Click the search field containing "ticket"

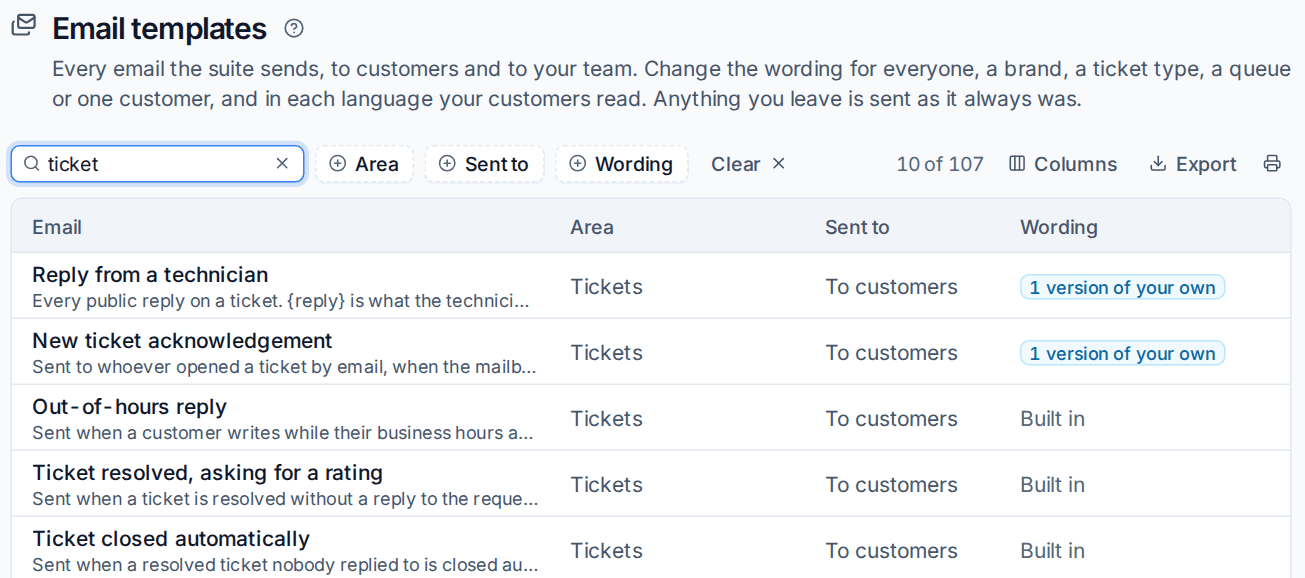158,164
